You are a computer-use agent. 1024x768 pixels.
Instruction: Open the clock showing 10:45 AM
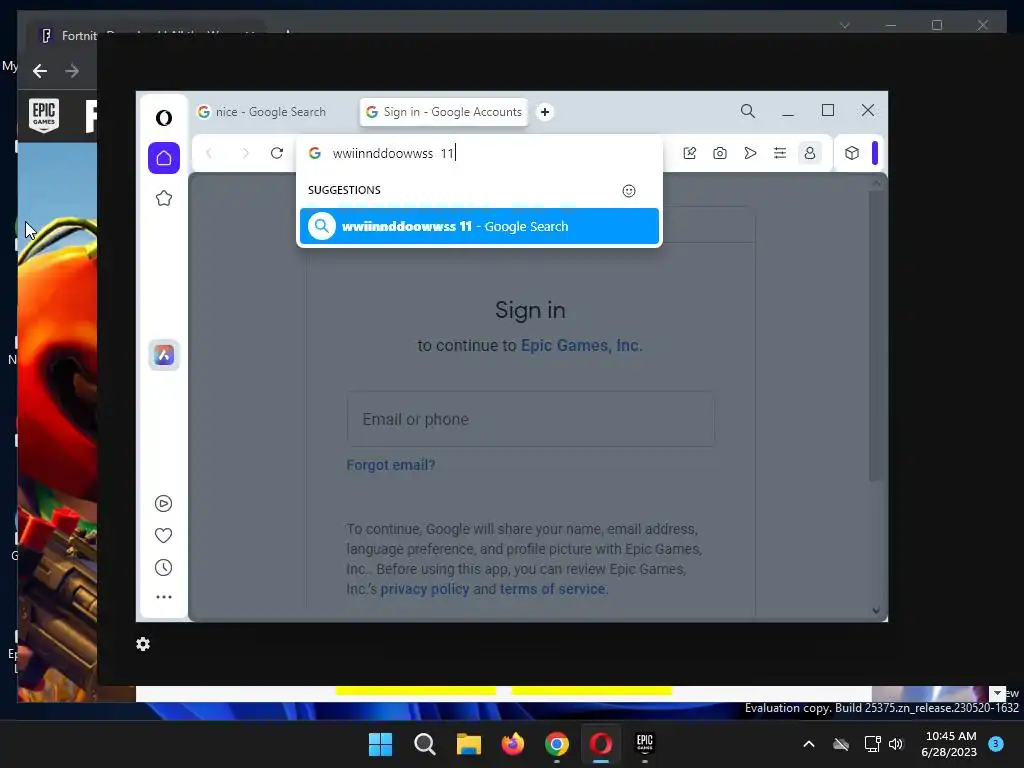pos(949,744)
